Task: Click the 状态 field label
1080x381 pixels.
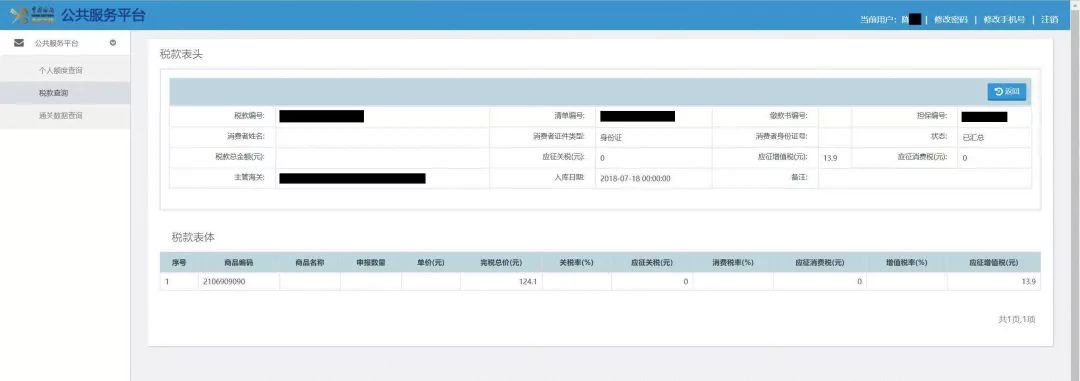Action: (939, 136)
